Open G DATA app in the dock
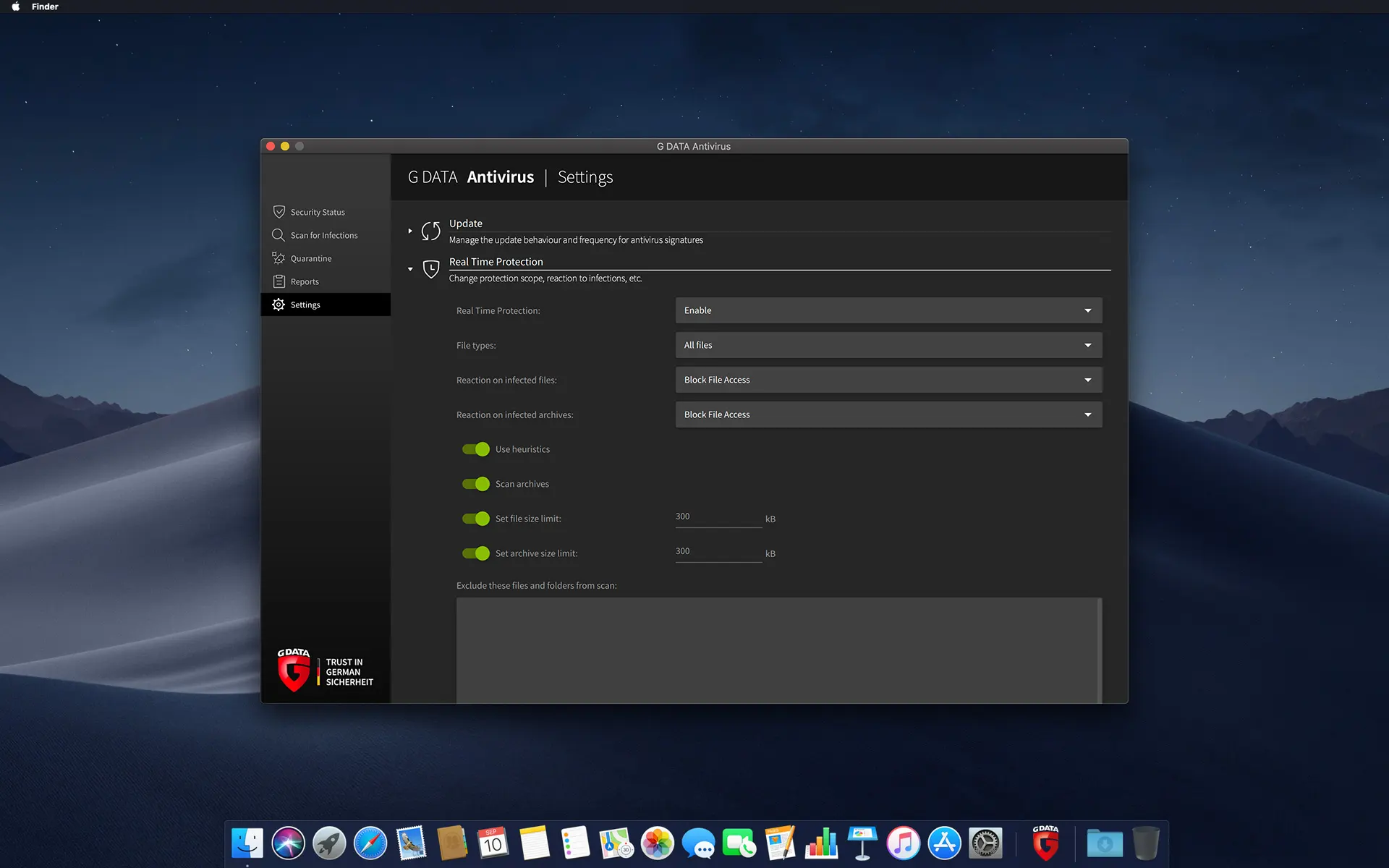This screenshot has width=1389, height=868. pos(1045,843)
